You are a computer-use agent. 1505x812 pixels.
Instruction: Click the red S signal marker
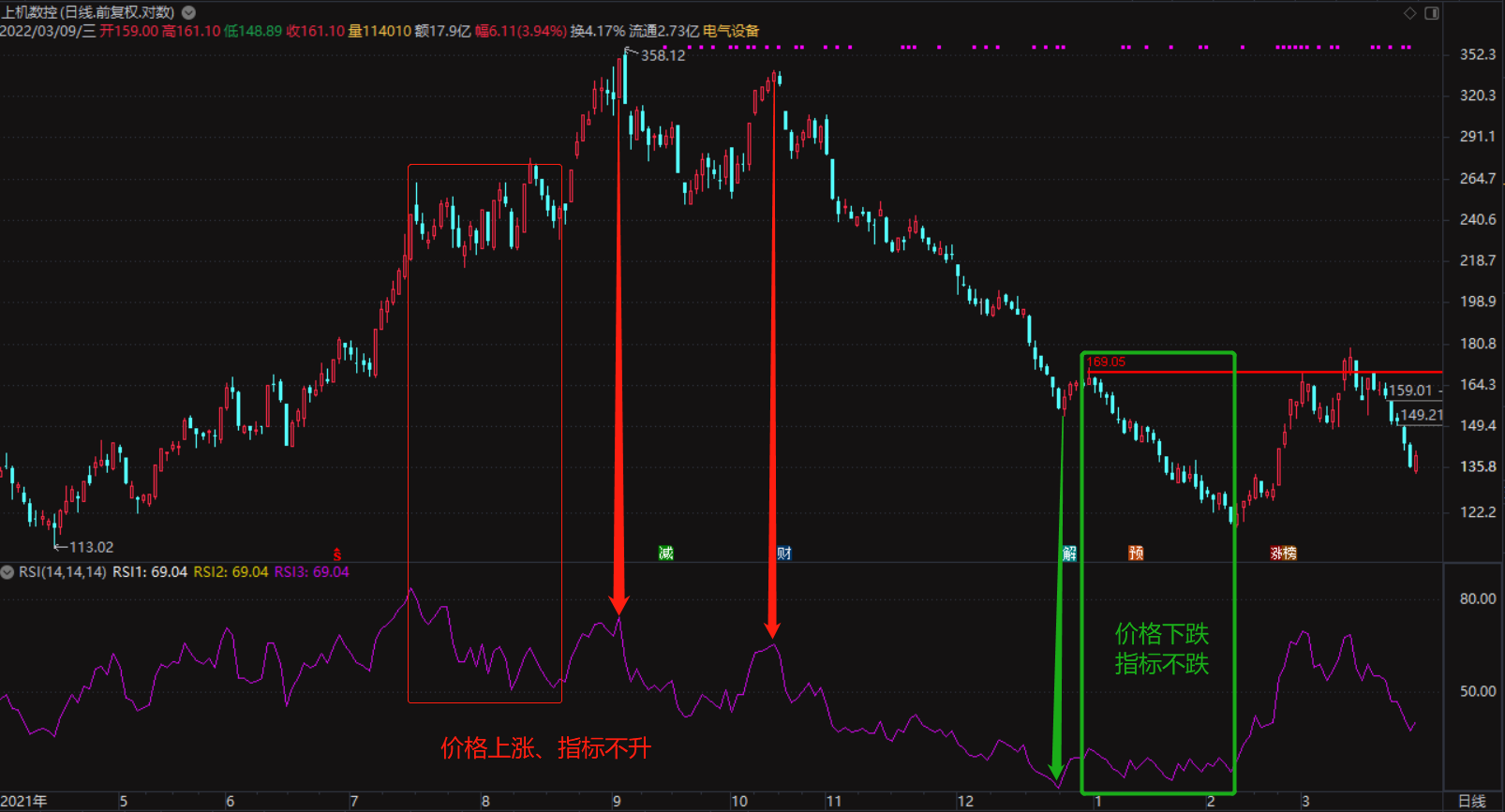coord(337,554)
